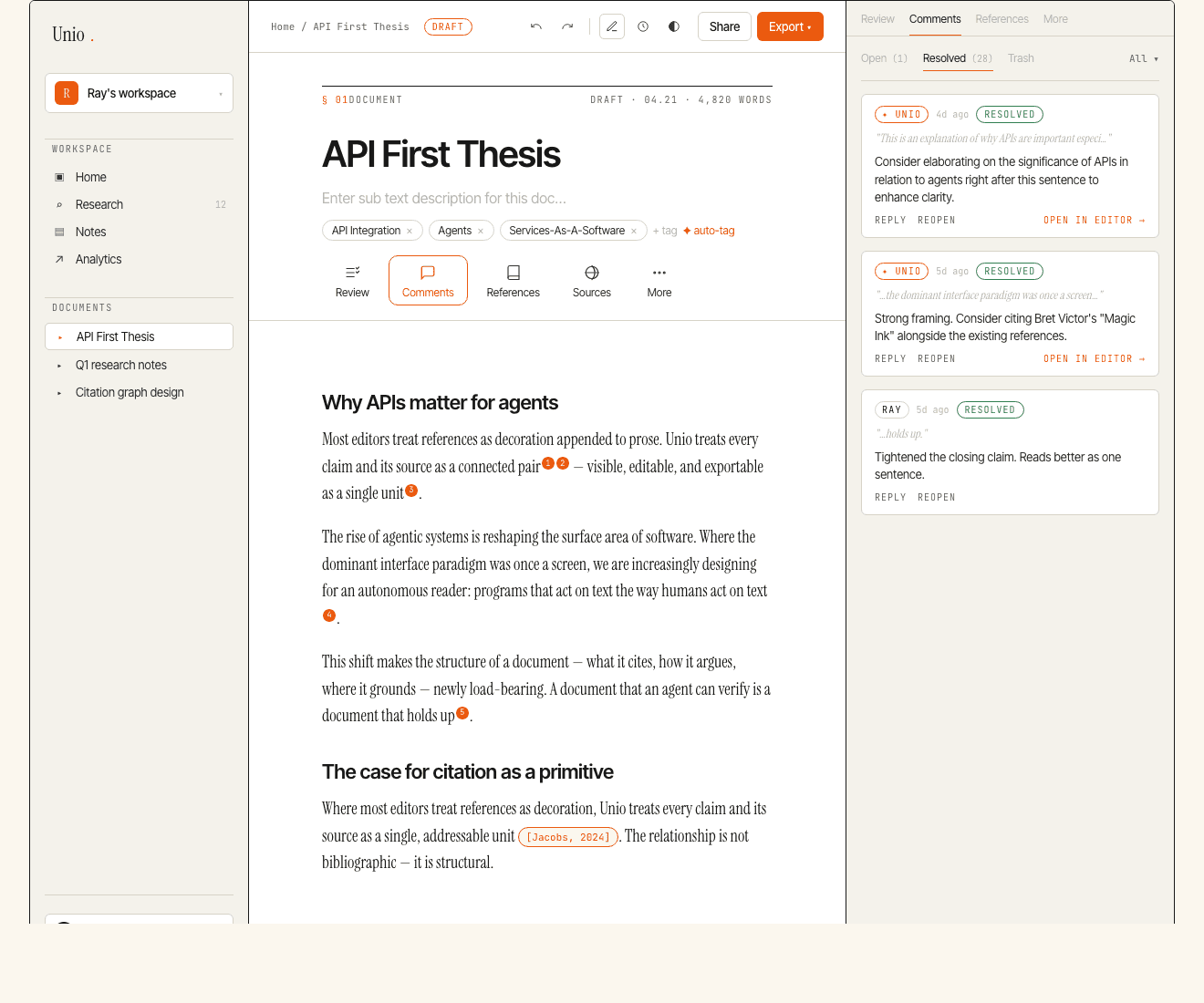Click the DRAFT status badge
1204x1003 pixels.
tap(448, 26)
